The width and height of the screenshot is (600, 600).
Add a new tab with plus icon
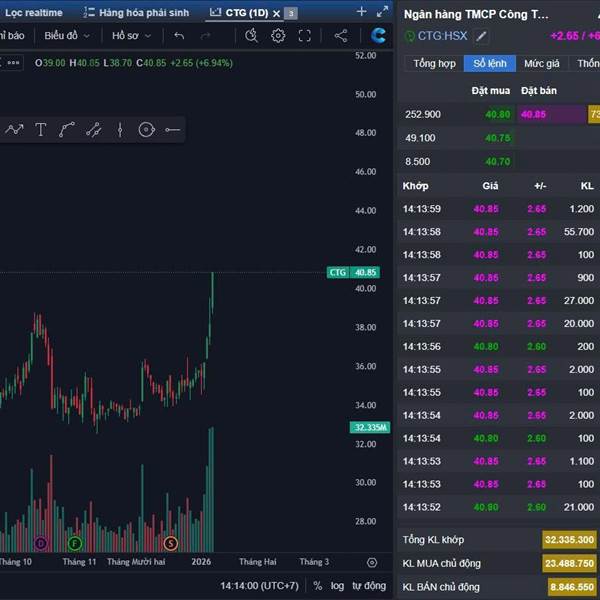361,11
